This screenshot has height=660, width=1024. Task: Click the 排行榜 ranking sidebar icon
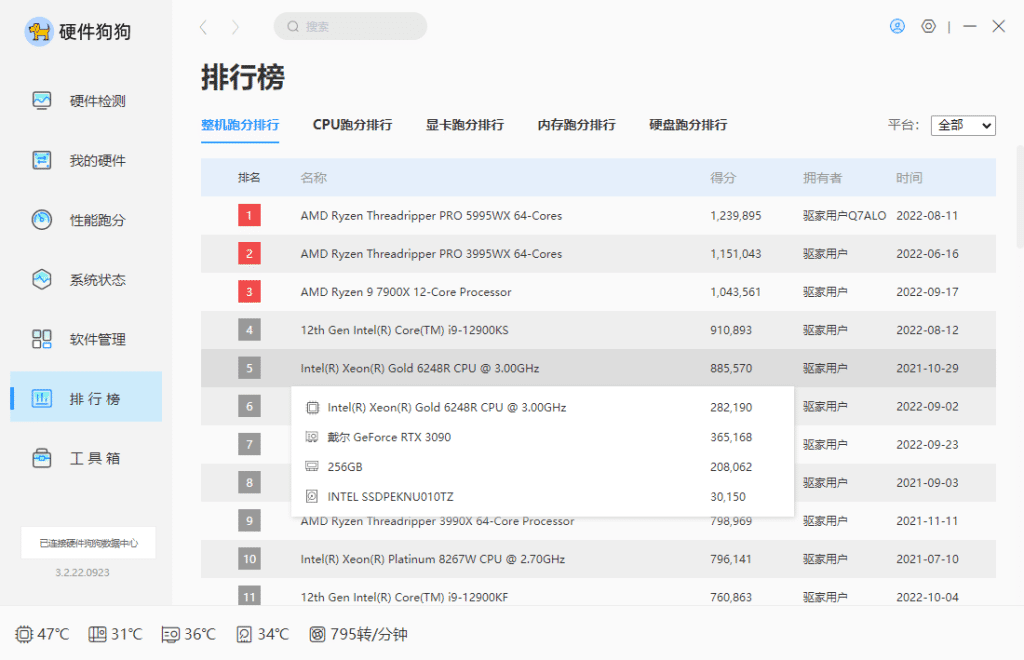[x=42, y=398]
